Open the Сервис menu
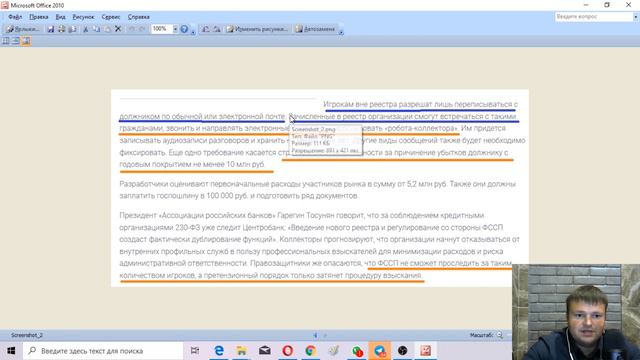The height and width of the screenshot is (360, 640). 111,17
